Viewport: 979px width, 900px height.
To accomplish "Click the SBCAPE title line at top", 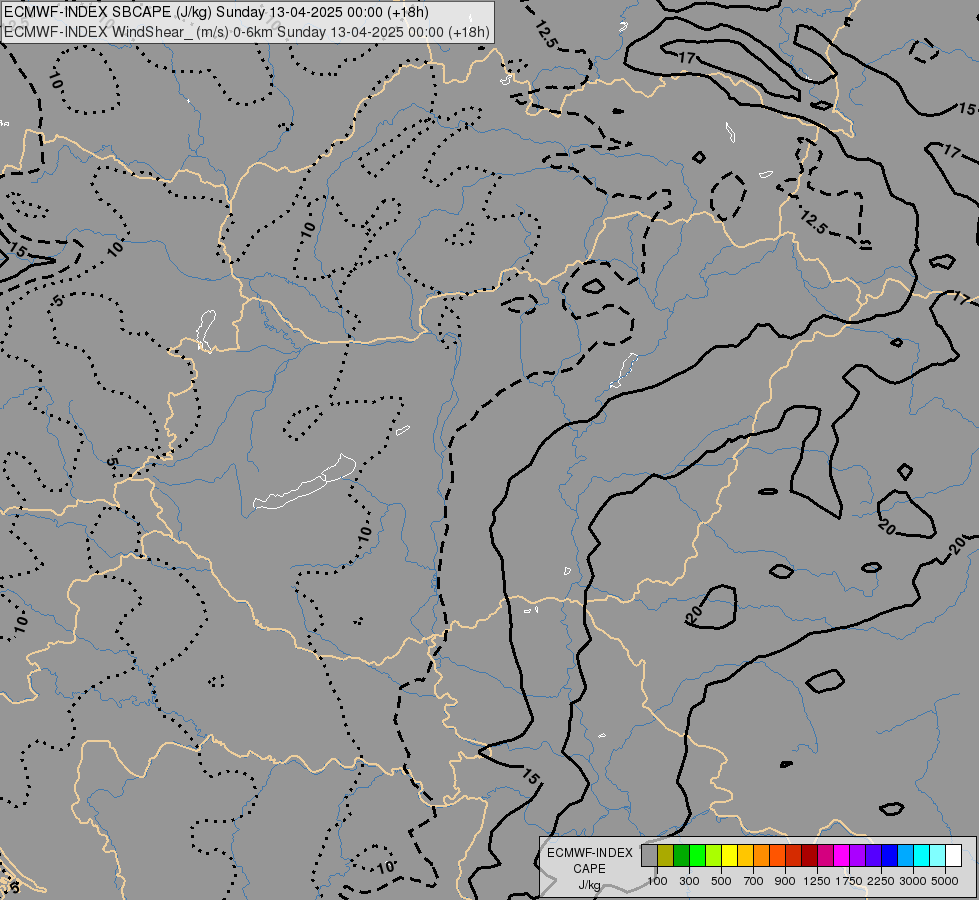I will 216,12.
